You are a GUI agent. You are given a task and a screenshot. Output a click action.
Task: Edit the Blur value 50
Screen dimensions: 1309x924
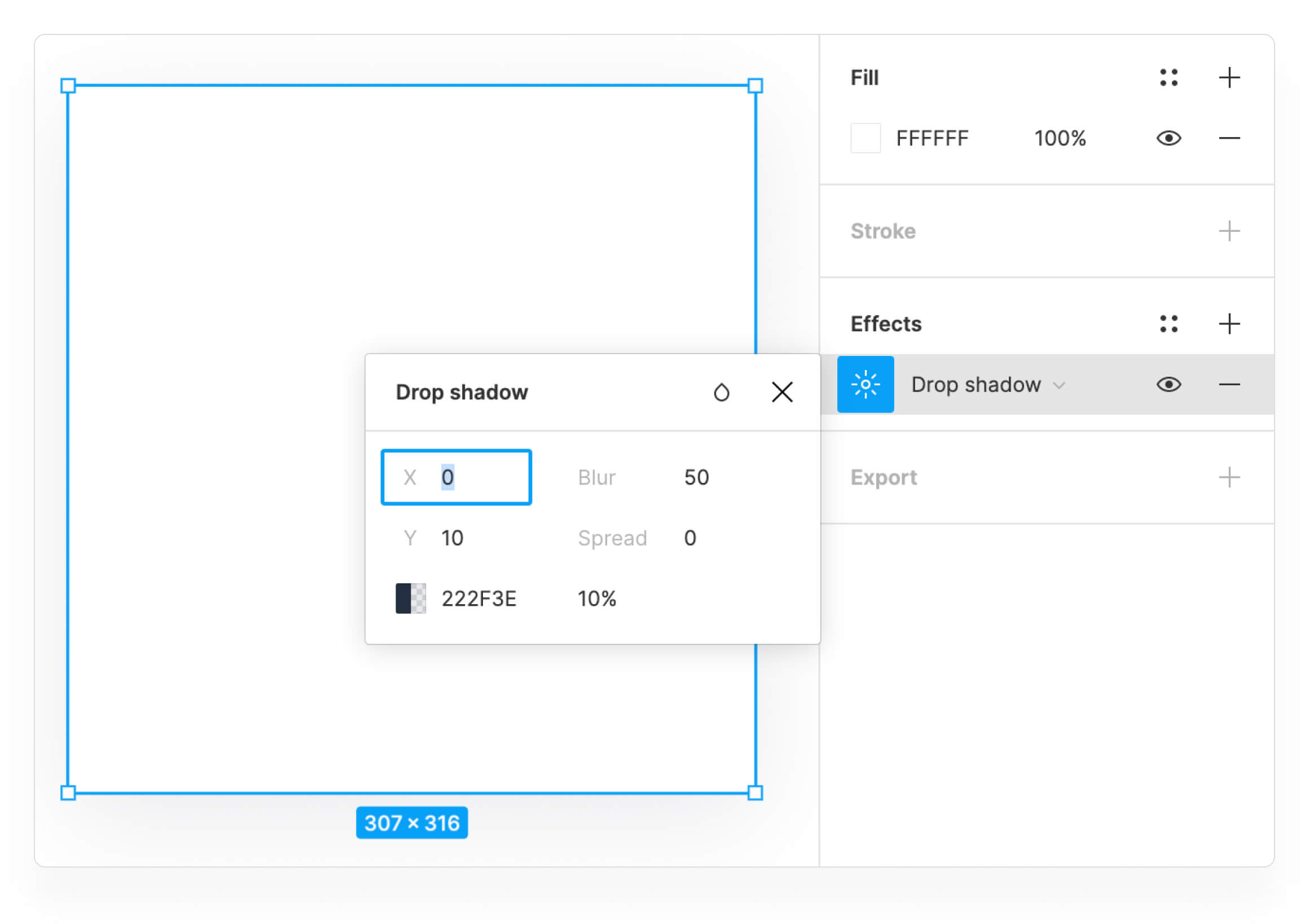tap(696, 477)
